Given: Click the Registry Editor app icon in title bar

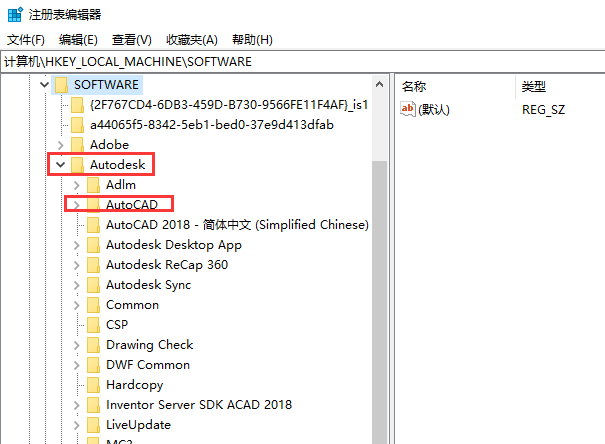Looking at the screenshot, I should pos(15,15).
